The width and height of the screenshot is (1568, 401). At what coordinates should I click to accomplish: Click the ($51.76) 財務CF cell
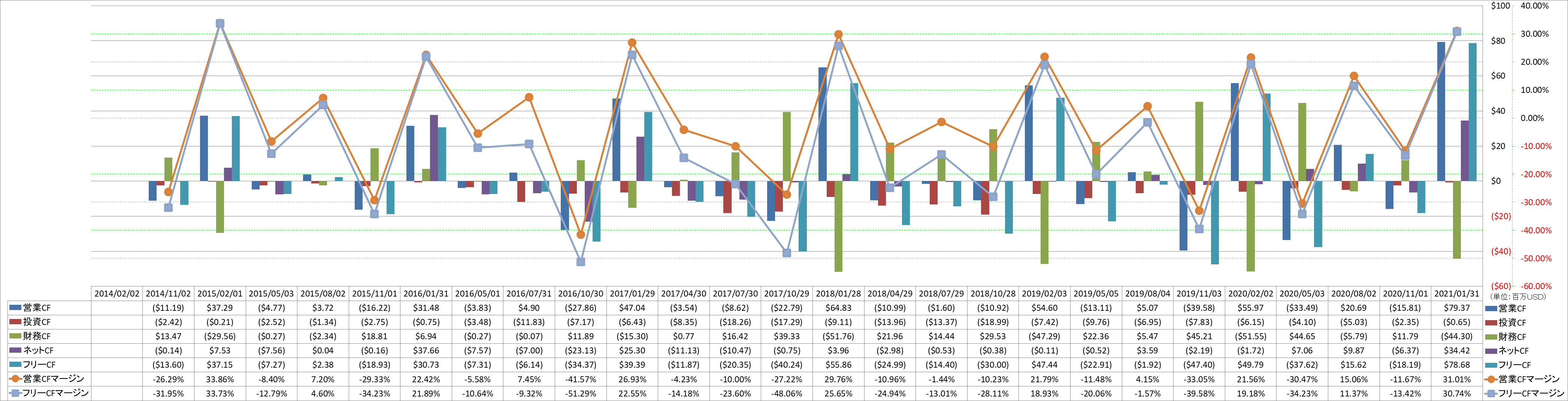[838, 336]
